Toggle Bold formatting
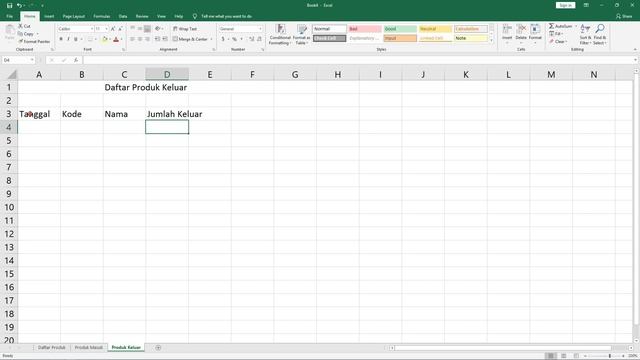 61,39
